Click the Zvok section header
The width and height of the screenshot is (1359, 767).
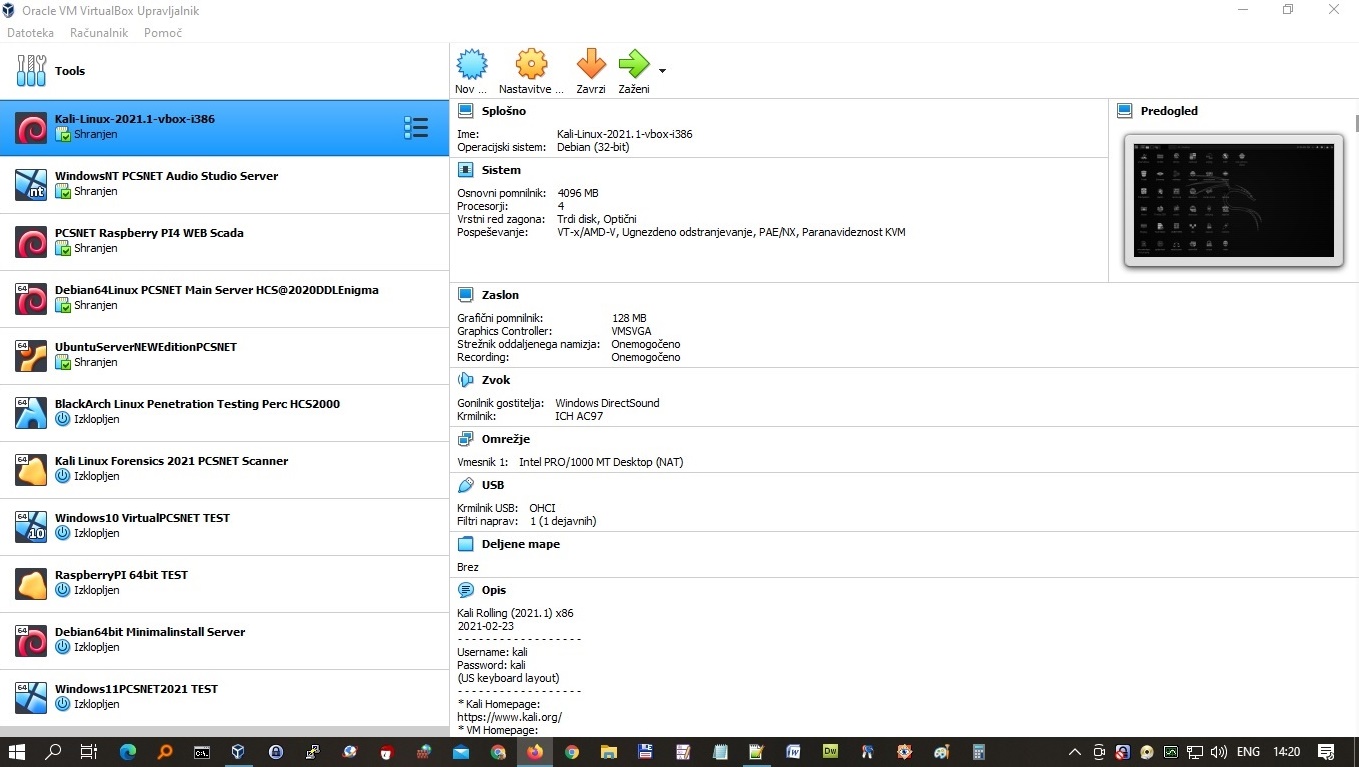coord(496,380)
